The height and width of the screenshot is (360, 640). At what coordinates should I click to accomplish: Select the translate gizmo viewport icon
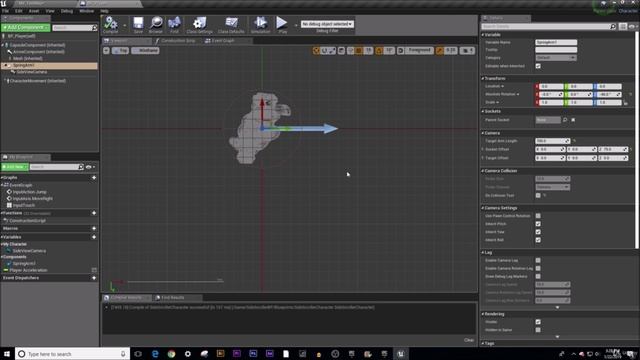point(316,51)
